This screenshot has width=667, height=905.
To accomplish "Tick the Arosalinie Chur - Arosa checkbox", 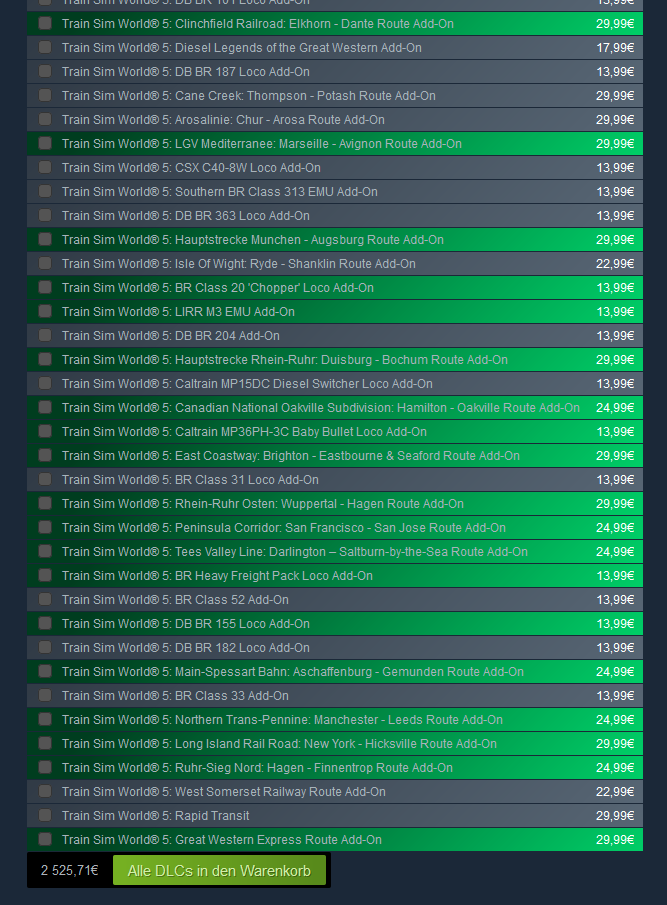I will point(45,119).
